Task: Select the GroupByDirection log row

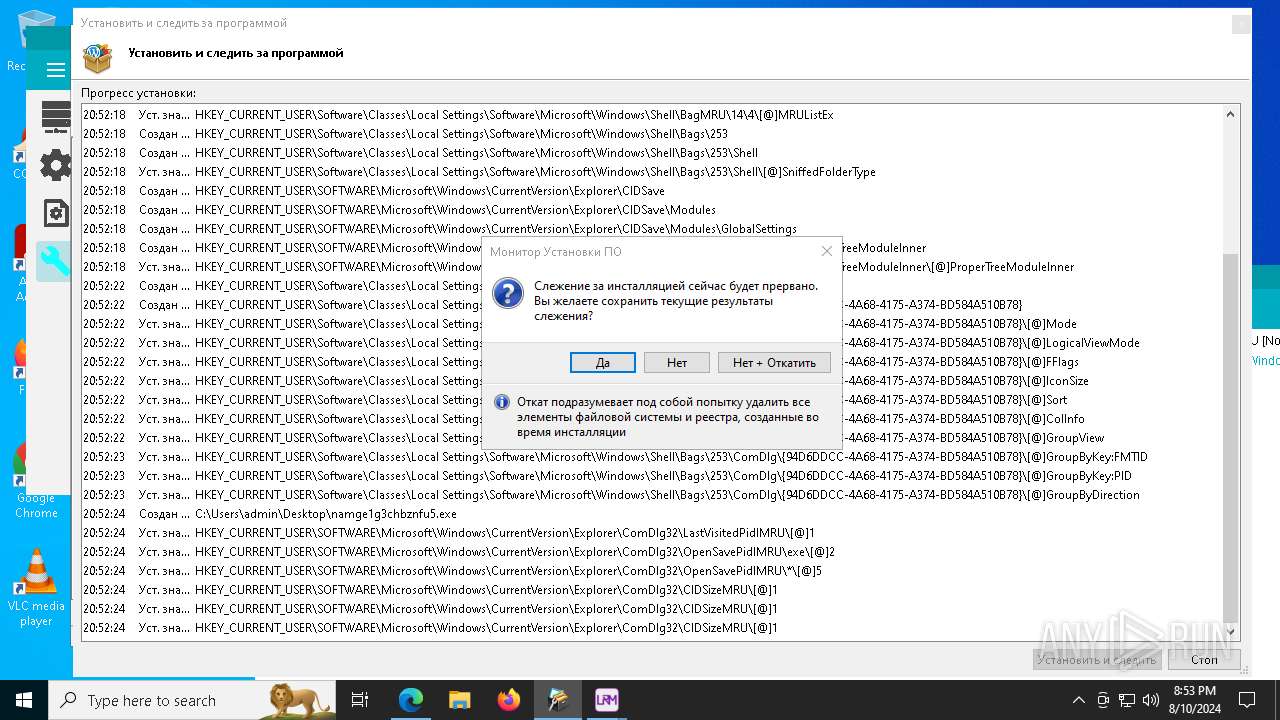Action: [x=651, y=495]
